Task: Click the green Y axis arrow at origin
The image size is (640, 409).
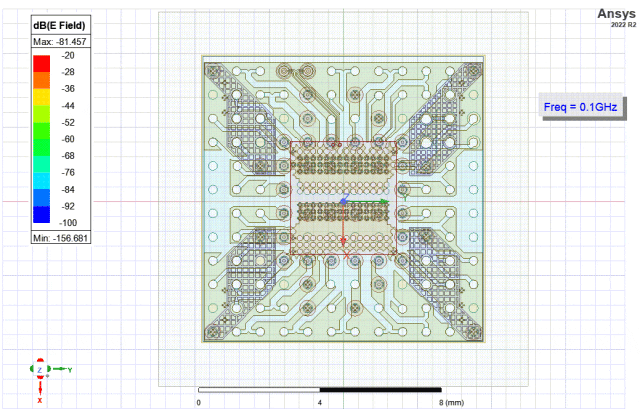Action: click(367, 202)
